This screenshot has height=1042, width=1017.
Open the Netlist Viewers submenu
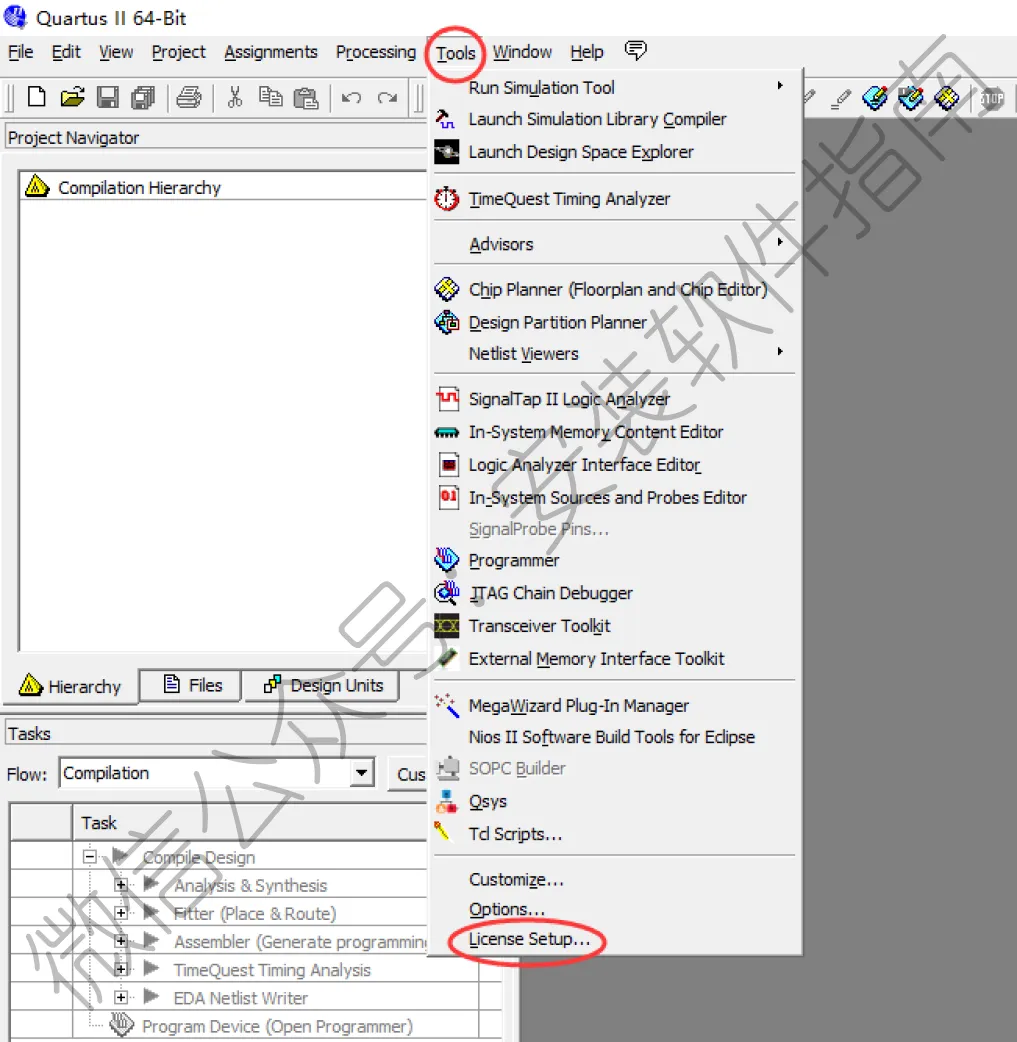(x=615, y=354)
